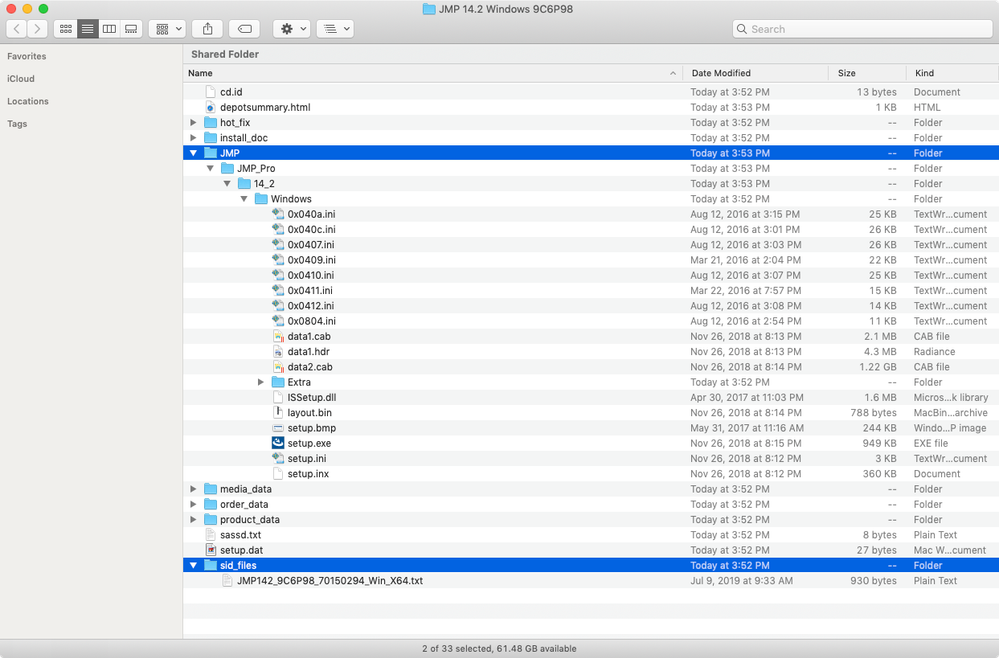Expand the product_data folder
Image resolution: width=999 pixels, height=658 pixels.
tap(193, 520)
